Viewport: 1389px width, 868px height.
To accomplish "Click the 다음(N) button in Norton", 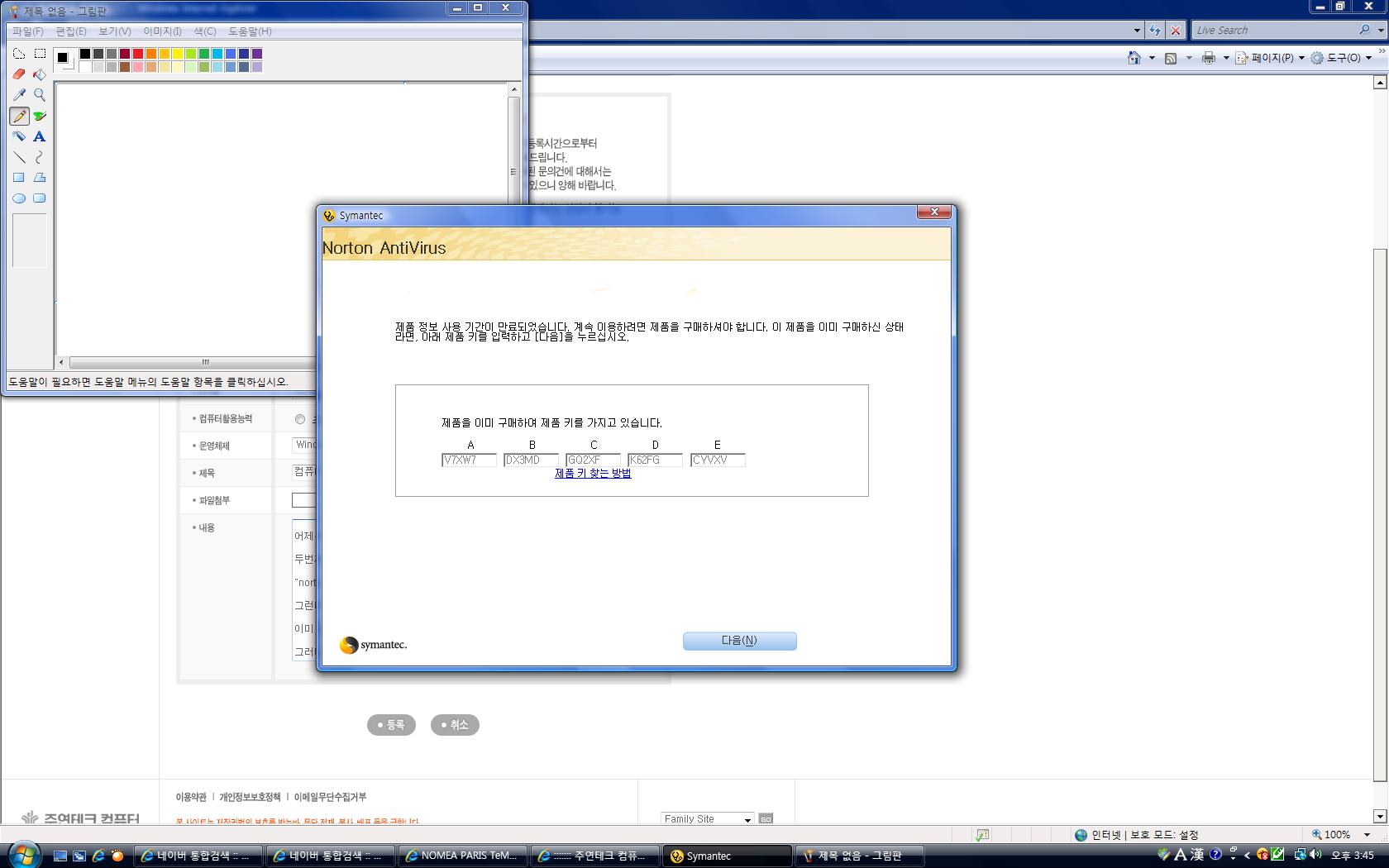I will 739,641.
